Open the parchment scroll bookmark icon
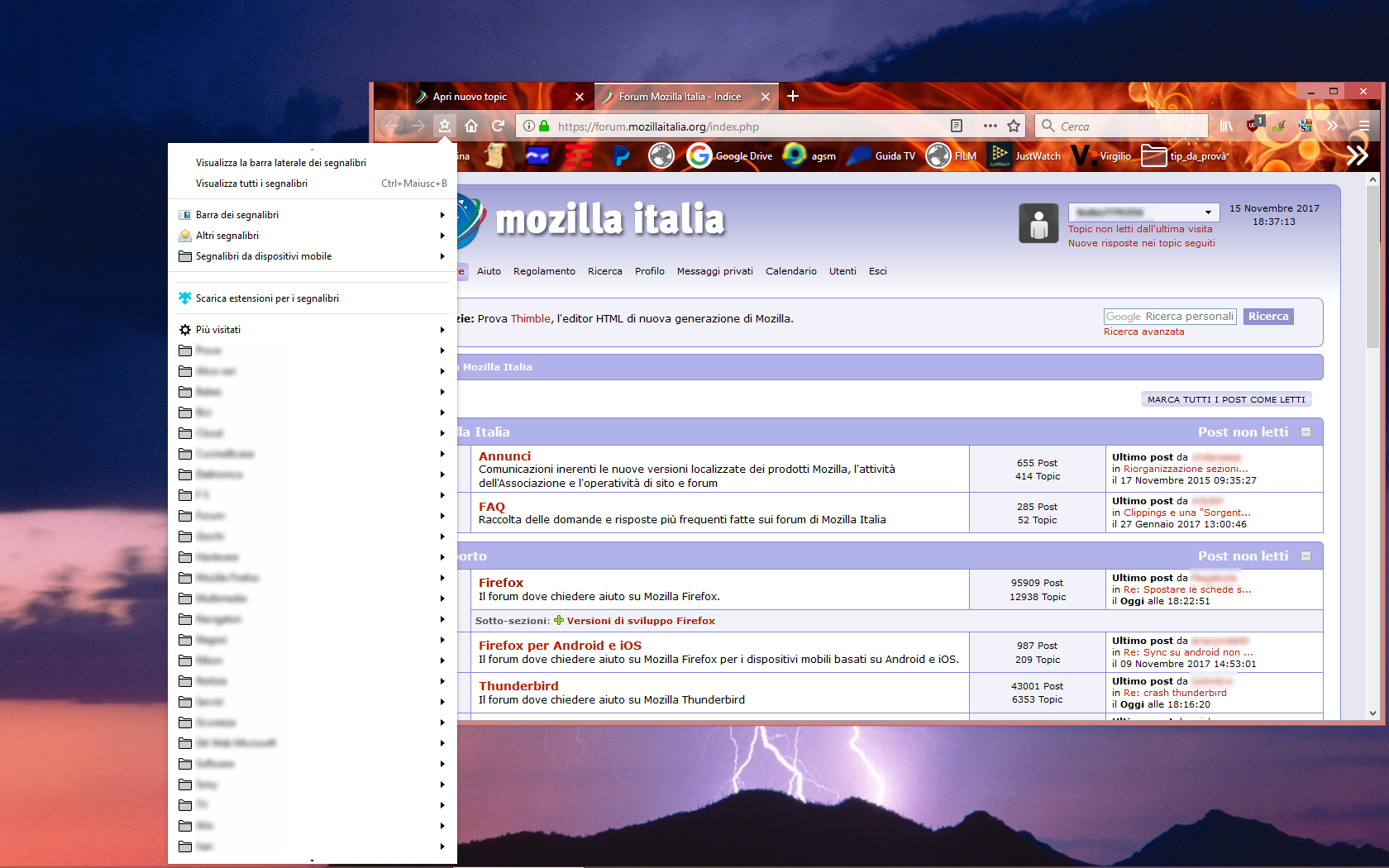Screen dimensions: 1389x868 click(495, 155)
